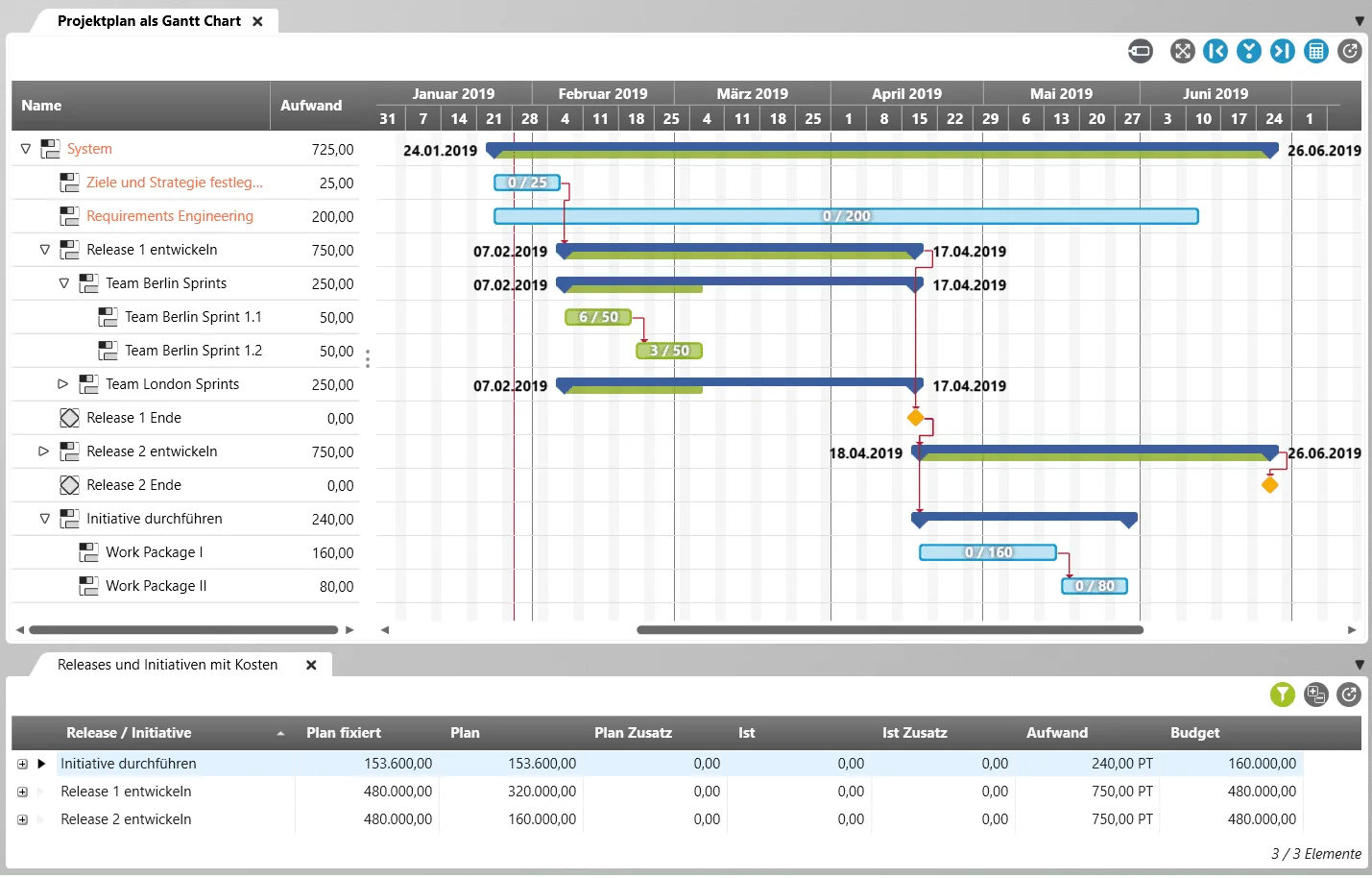
Task: Select the Releases und Initiativen mit Kosten tab
Action: tap(167, 665)
